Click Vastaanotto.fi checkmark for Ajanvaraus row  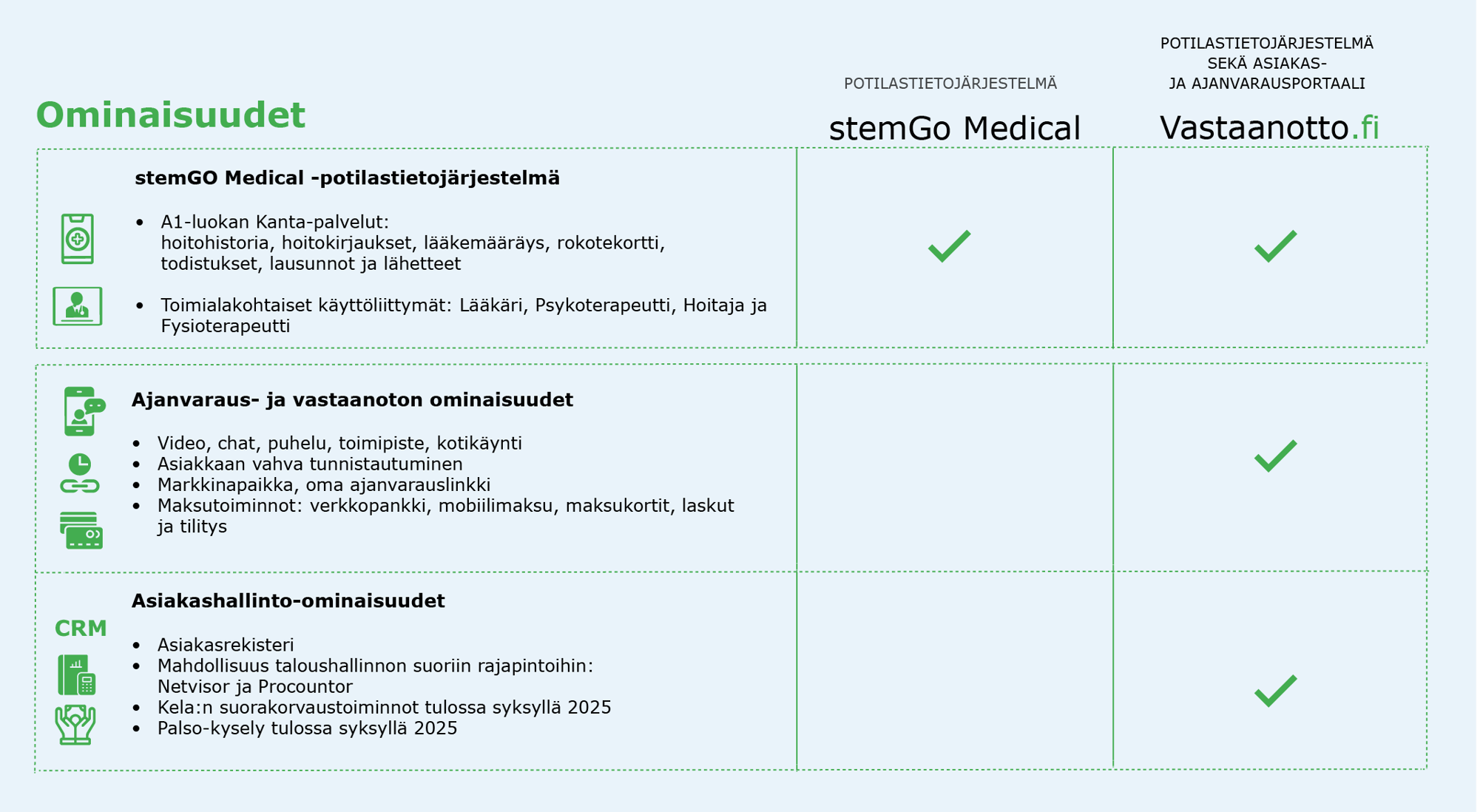pos(1275,456)
